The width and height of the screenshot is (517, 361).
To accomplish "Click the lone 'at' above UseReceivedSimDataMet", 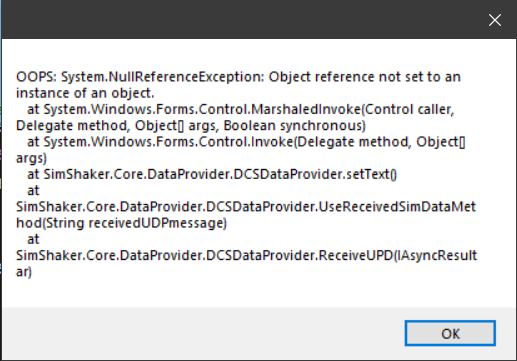I will click(33, 191).
